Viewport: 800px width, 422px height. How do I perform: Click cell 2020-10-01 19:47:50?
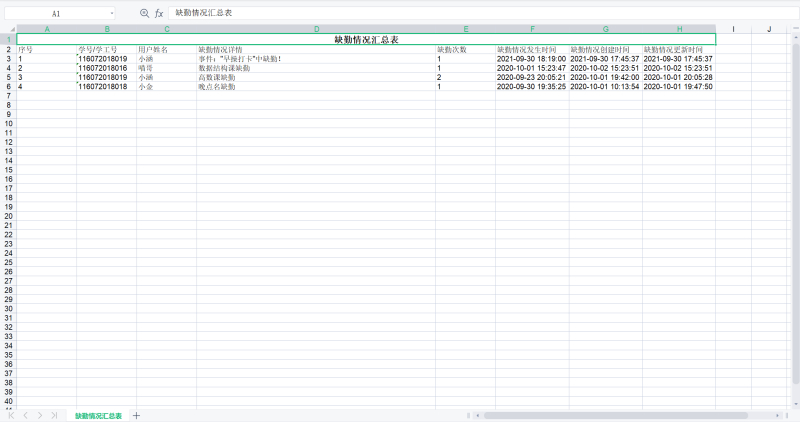click(680, 87)
